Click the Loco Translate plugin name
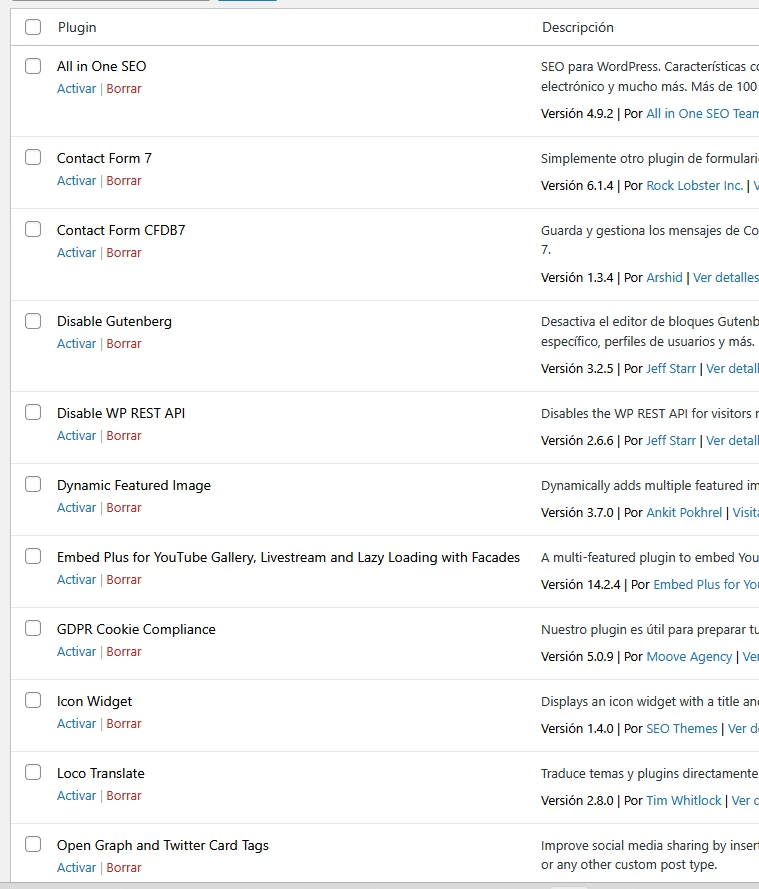 click(x=100, y=773)
